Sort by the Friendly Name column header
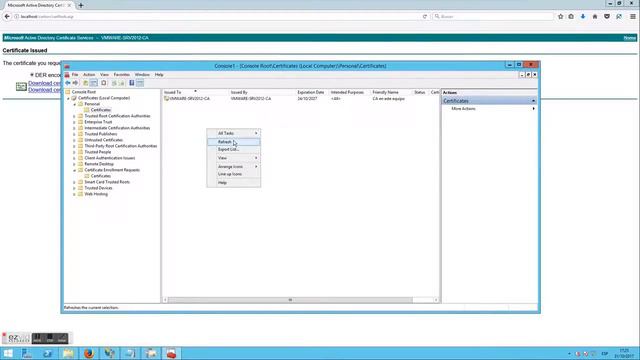640x360 pixels. pos(391,92)
